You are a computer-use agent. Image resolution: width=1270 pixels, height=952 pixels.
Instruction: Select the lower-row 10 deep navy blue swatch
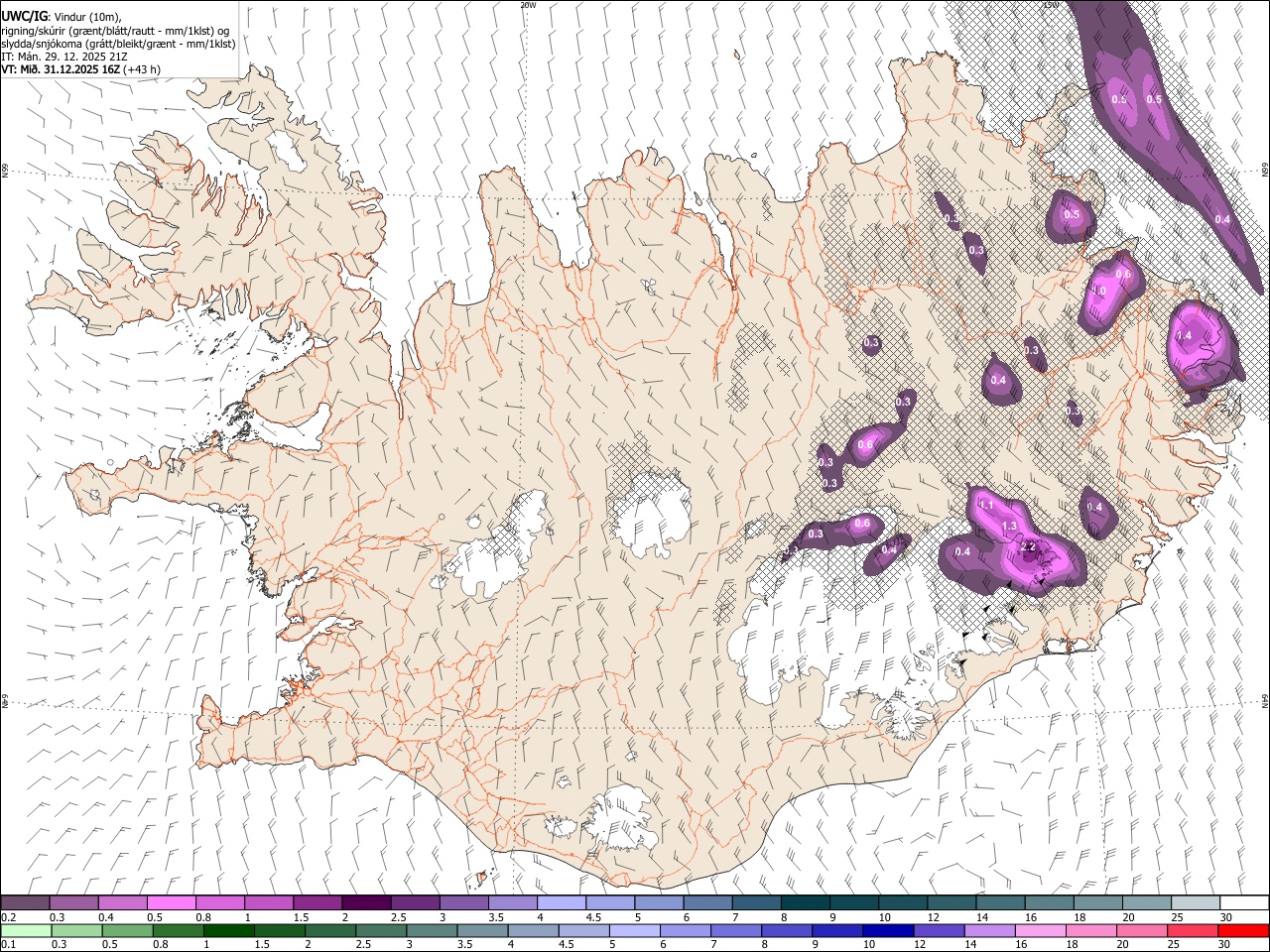[887, 930]
